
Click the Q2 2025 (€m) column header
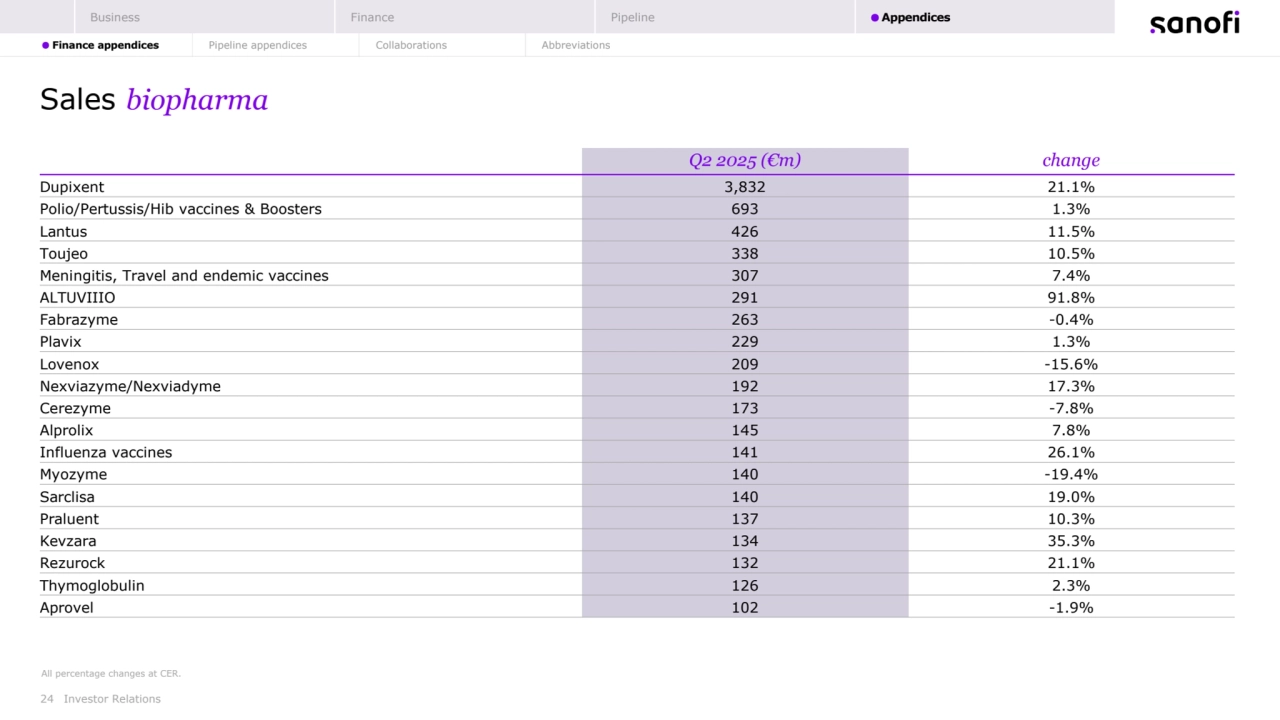click(x=745, y=160)
